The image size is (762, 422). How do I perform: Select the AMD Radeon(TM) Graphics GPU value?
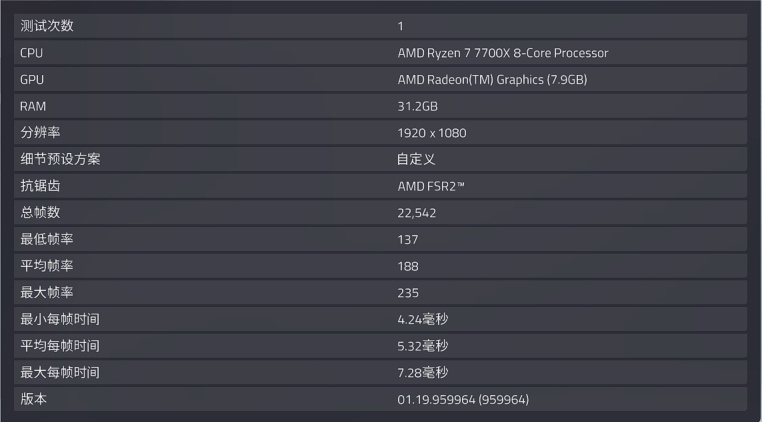click(491, 80)
